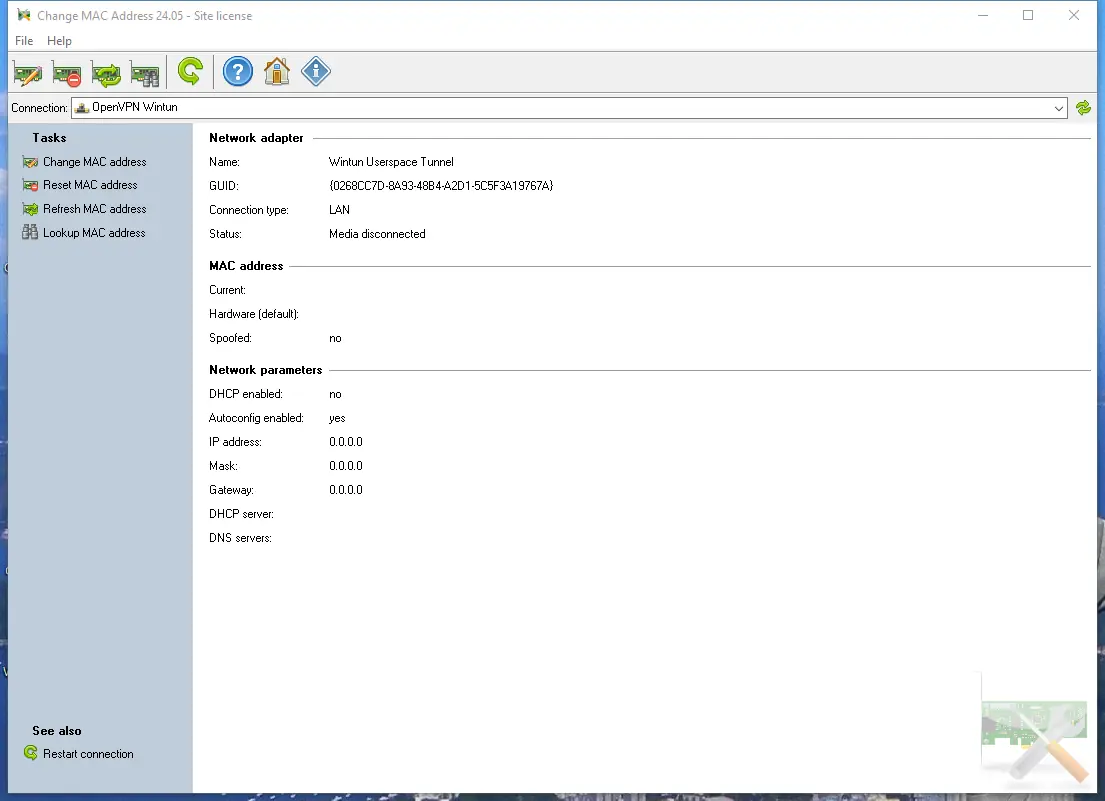The width and height of the screenshot is (1105, 801).
Task: Minimize the Change MAC Address window
Action: 983,15
